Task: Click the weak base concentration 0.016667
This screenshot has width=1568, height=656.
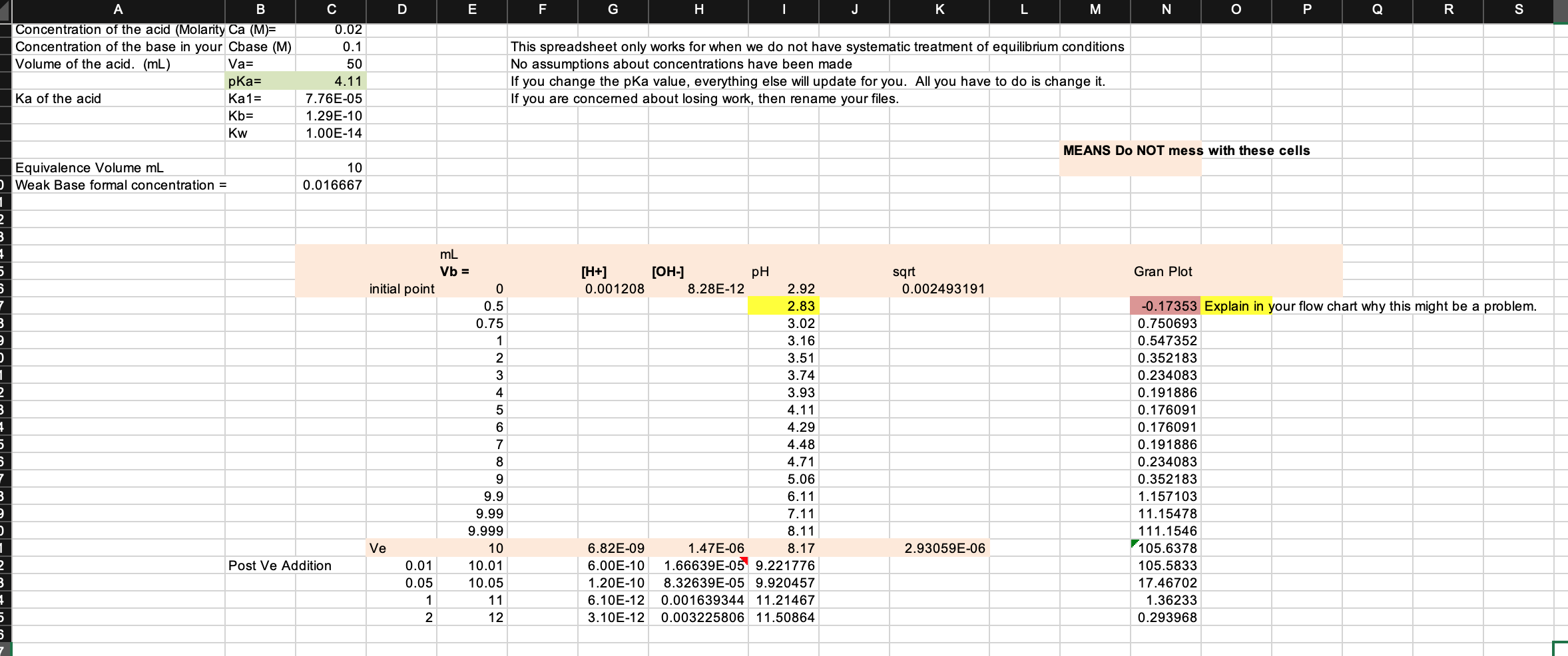Action: coord(331,185)
